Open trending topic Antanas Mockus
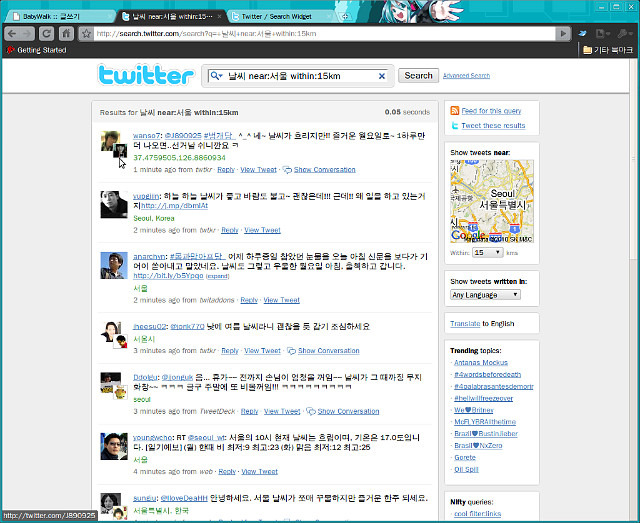This screenshot has width=640, height=523. pos(481,363)
